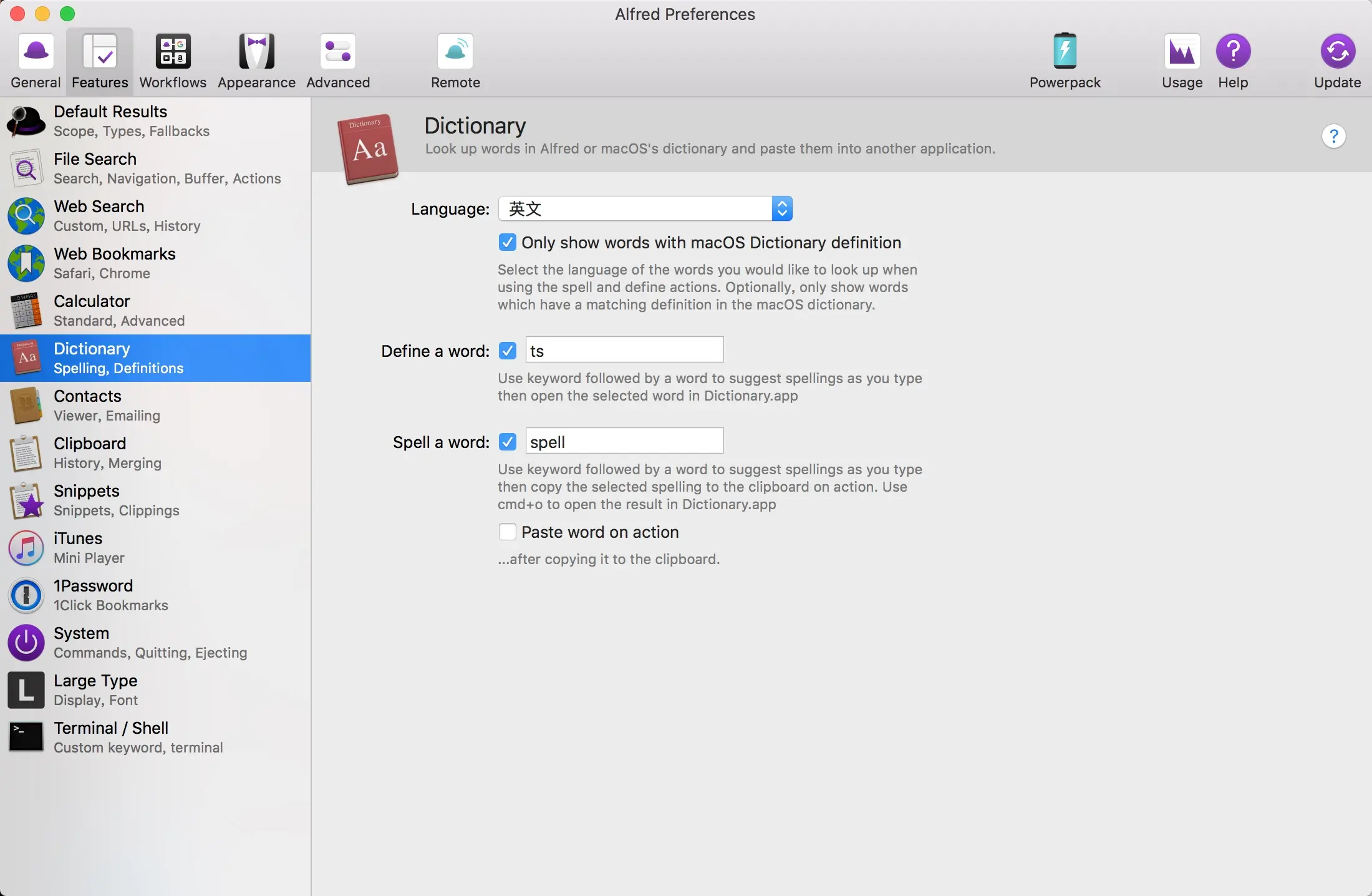Viewport: 1372px width, 896px height.
Task: Disable the Define a word checkbox
Action: pos(508,351)
